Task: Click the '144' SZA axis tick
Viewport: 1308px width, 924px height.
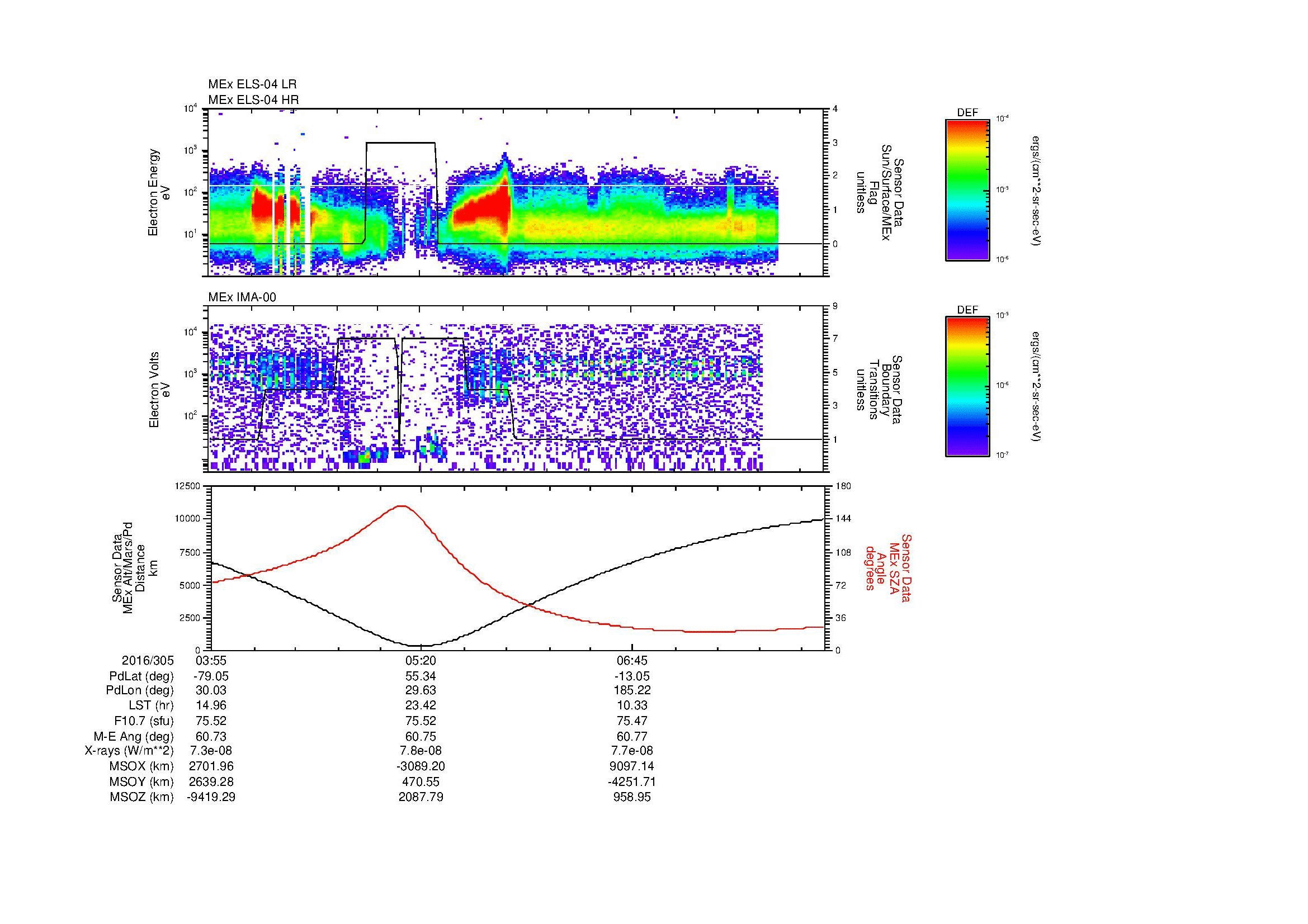Action: [843, 519]
